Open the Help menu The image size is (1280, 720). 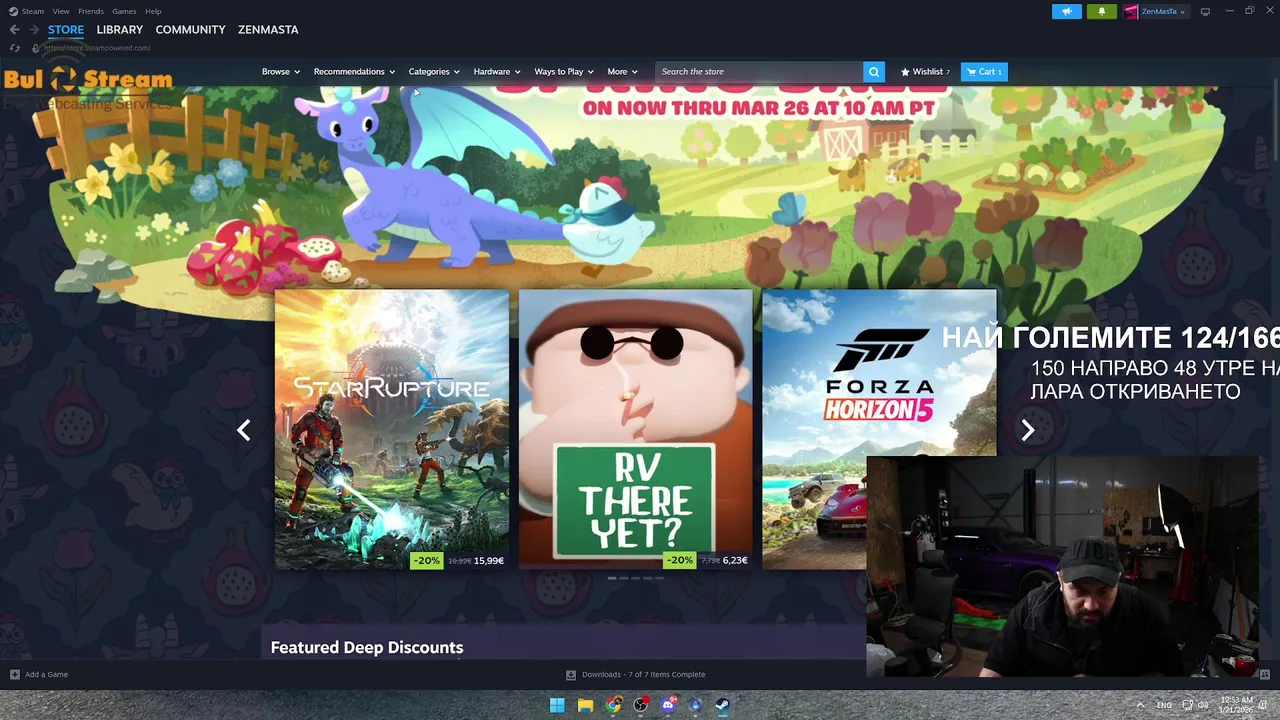tap(153, 11)
